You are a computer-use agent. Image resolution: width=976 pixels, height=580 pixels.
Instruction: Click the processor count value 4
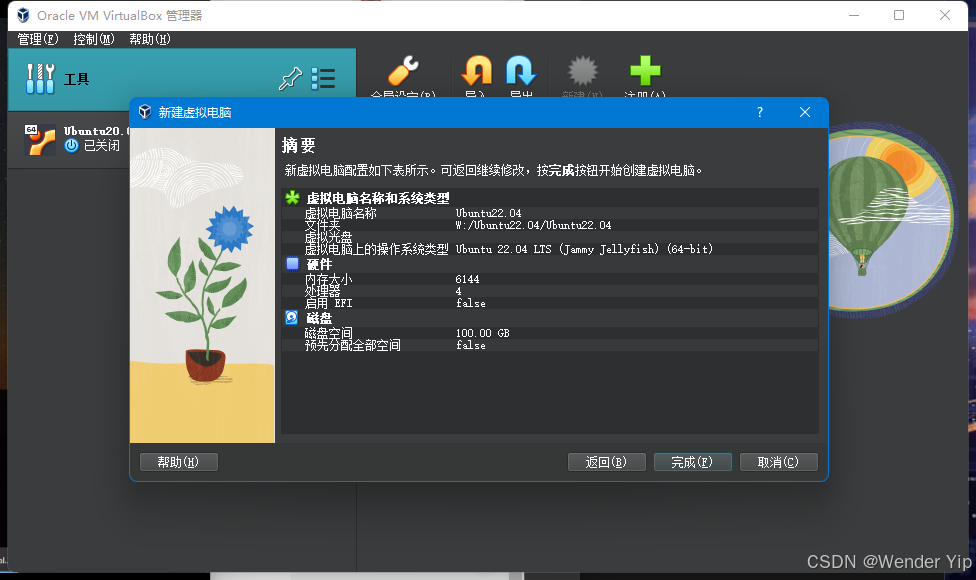point(459,291)
